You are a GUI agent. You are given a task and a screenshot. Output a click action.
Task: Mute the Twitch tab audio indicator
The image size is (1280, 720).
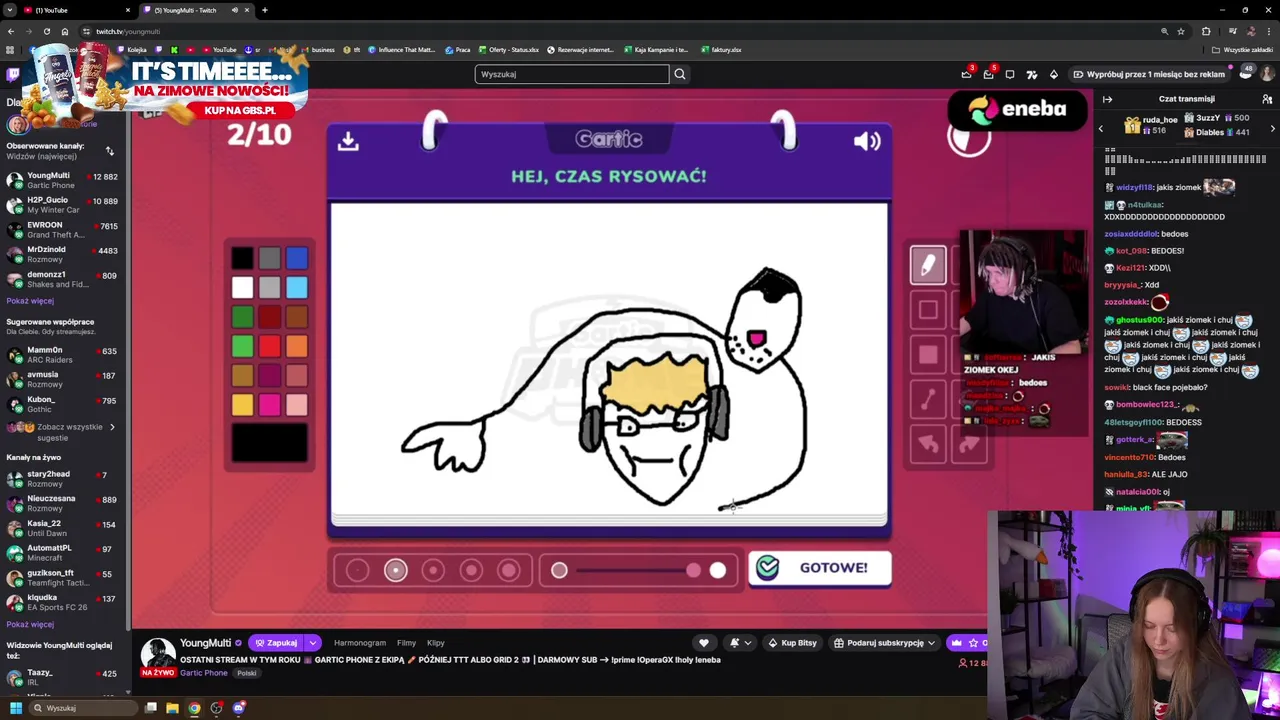pos(234,10)
